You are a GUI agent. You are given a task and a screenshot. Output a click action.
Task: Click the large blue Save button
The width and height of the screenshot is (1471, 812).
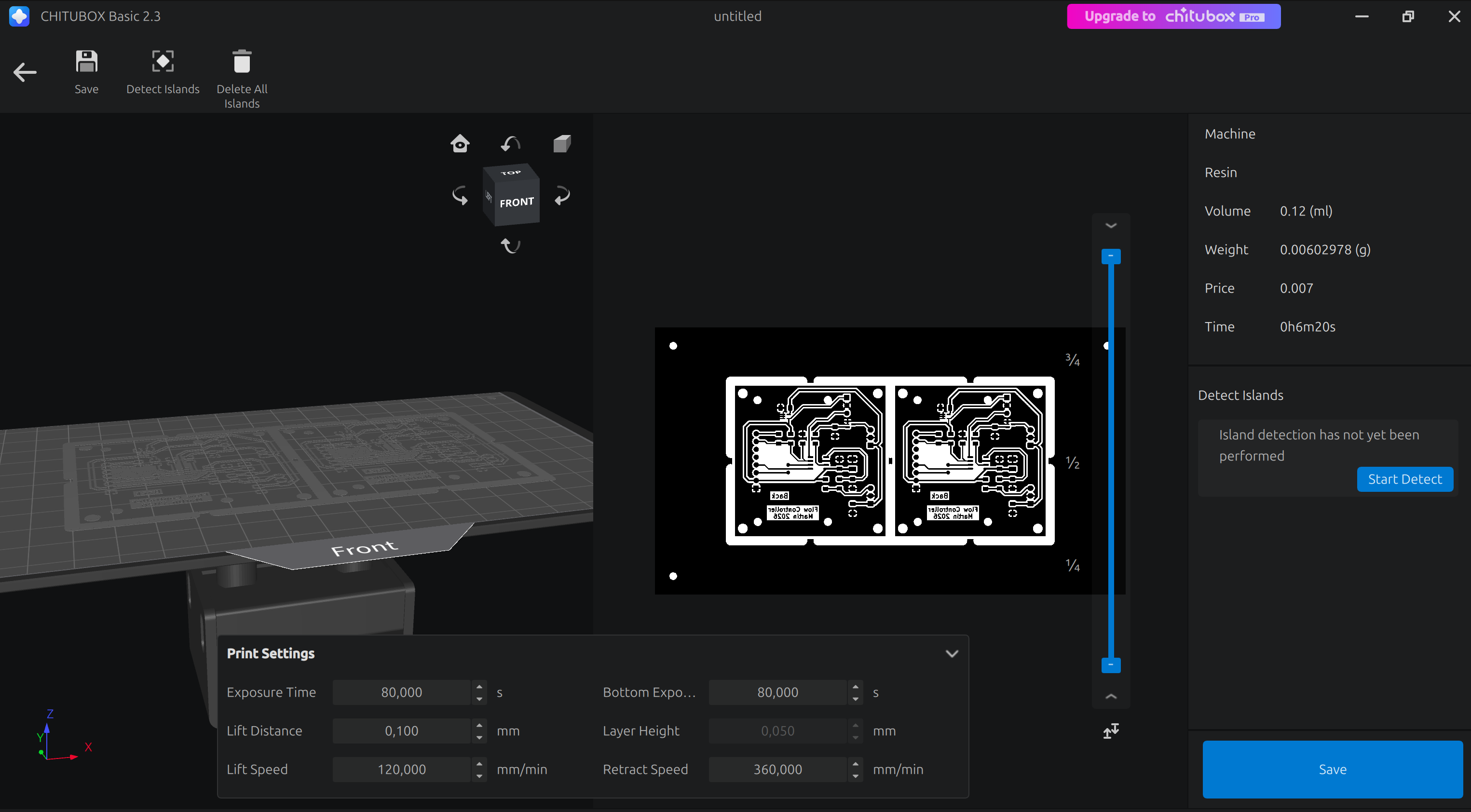pos(1332,769)
